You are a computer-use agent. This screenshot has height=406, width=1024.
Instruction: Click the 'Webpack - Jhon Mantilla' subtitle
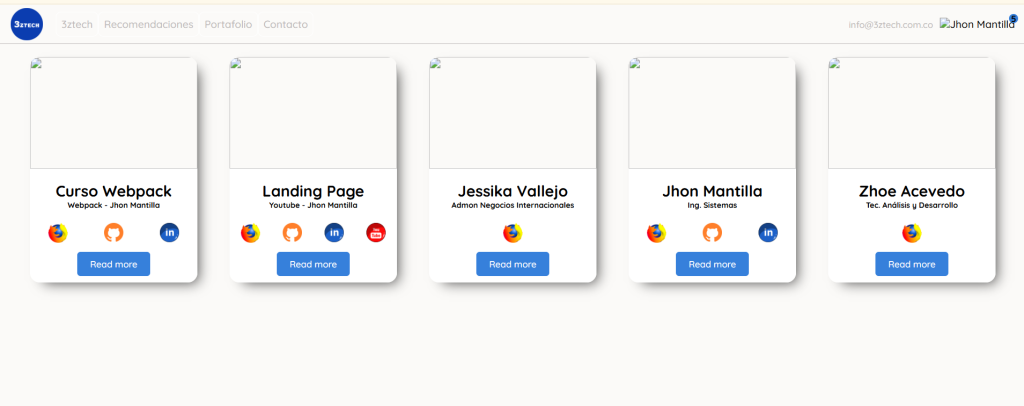click(114, 205)
